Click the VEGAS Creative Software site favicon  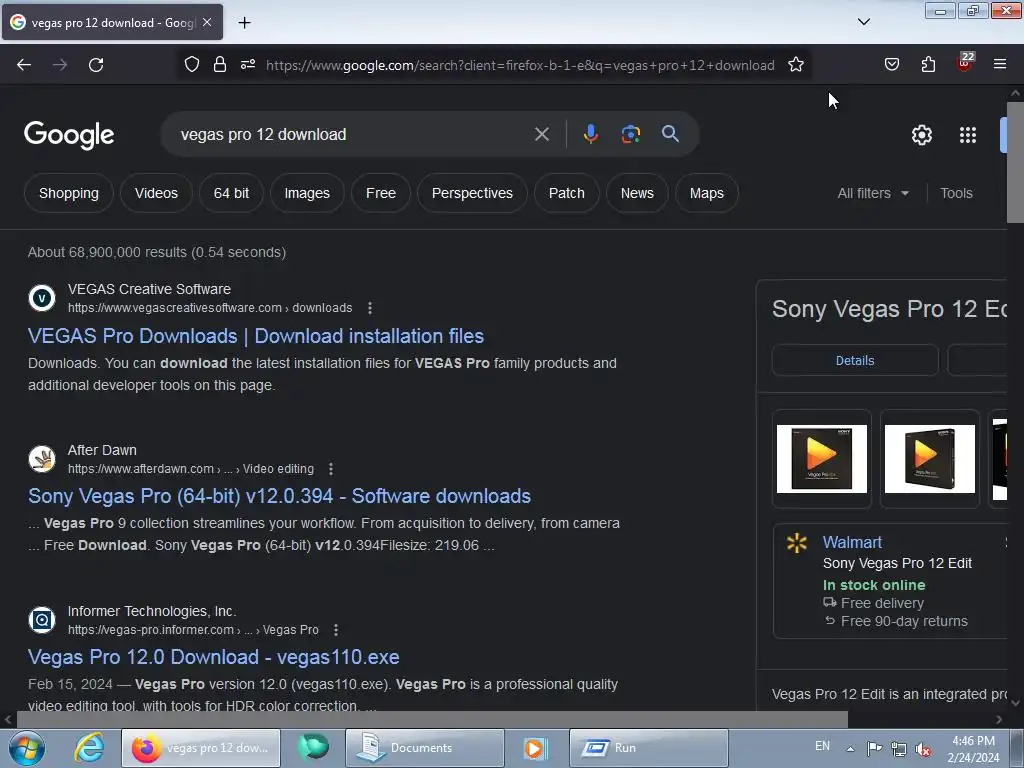tap(42, 298)
